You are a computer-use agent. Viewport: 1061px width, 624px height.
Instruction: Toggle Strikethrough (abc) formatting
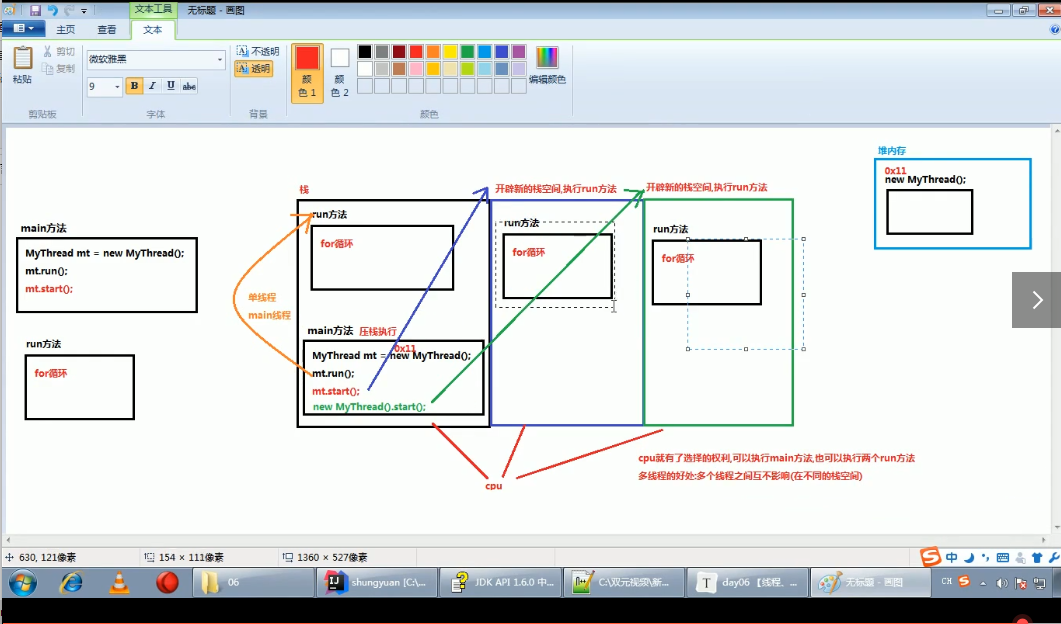(x=189, y=86)
